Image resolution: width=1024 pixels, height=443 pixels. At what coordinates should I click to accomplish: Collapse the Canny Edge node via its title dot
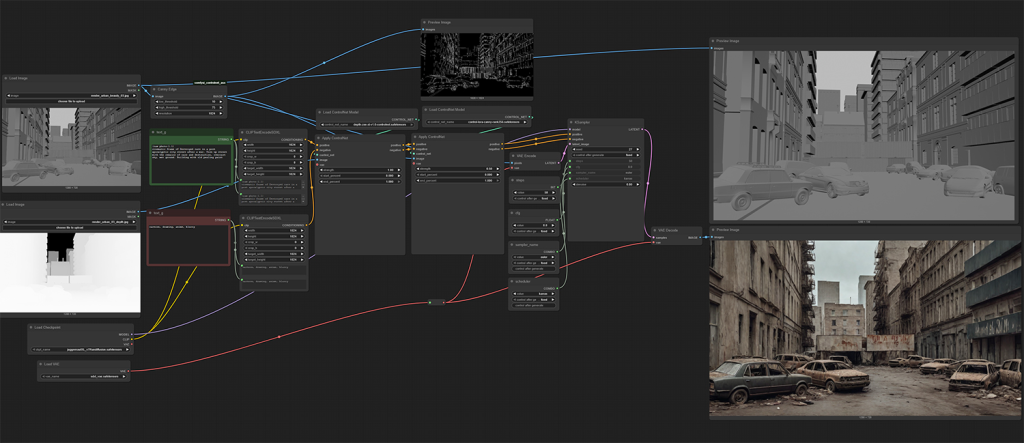tap(153, 89)
